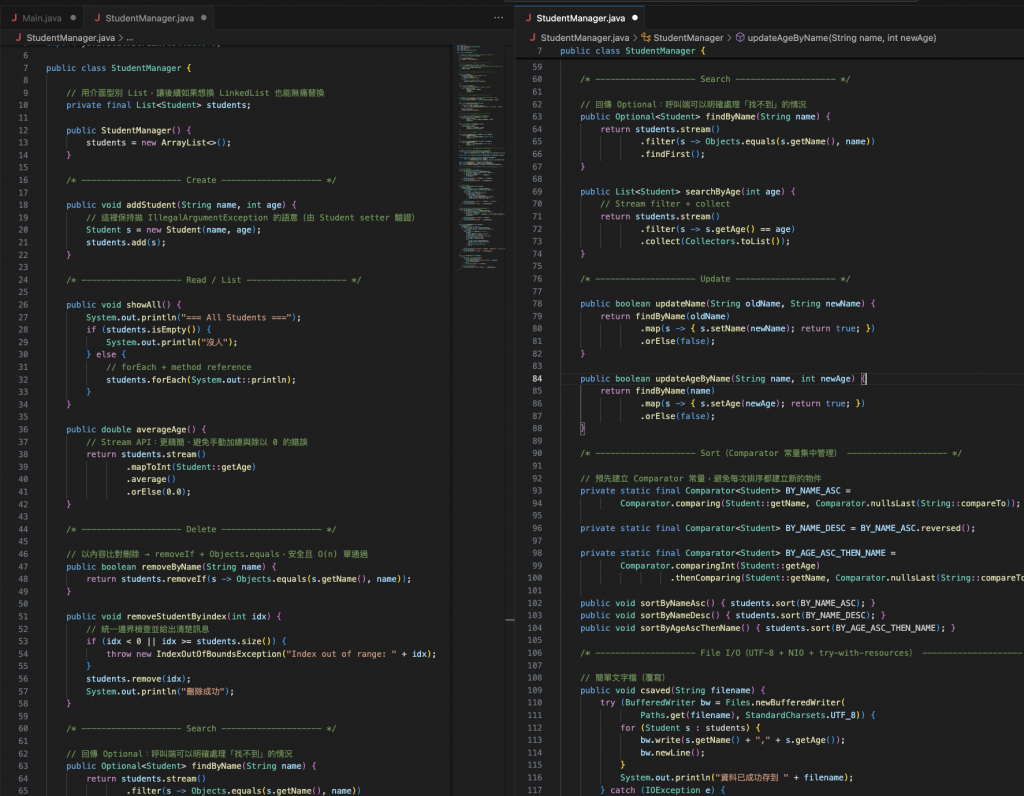This screenshot has height=796, width=1024.
Task: Open updateAgeByName breadcrumb segment
Action: pos(841,38)
